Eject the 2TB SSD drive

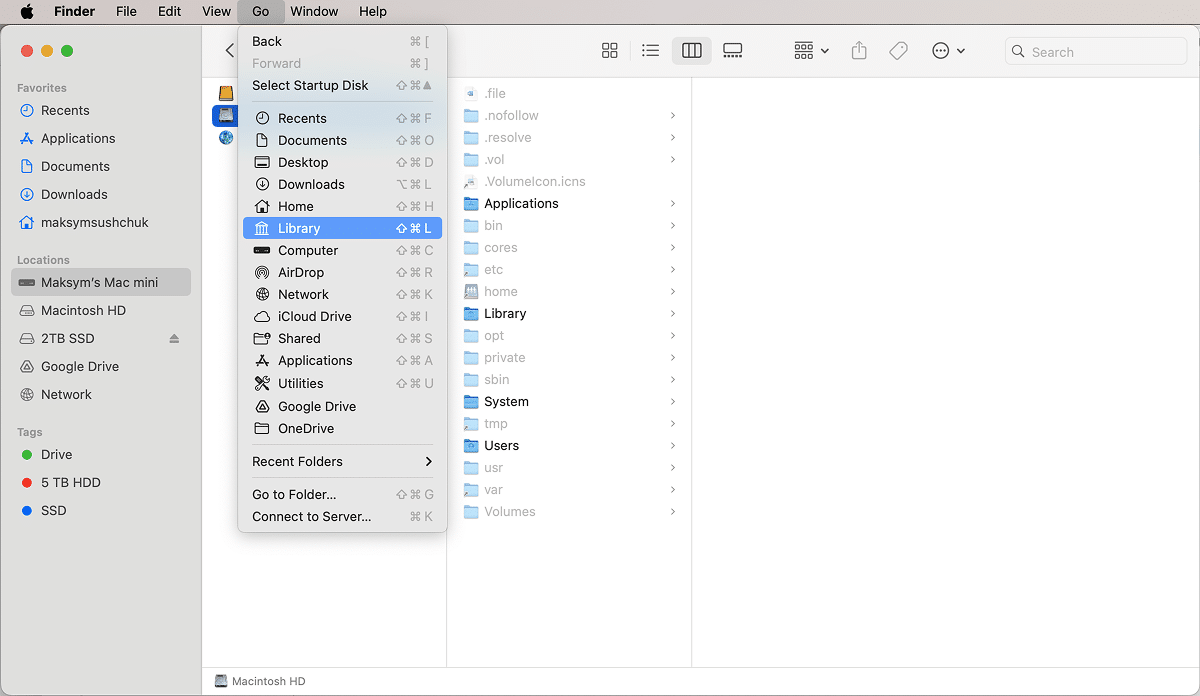pos(174,339)
